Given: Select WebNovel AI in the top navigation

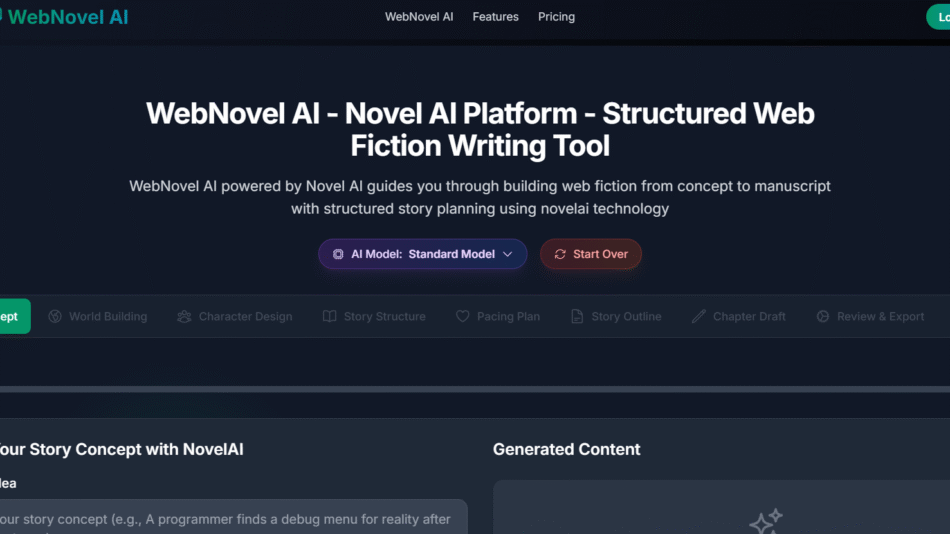Looking at the screenshot, I should [419, 17].
